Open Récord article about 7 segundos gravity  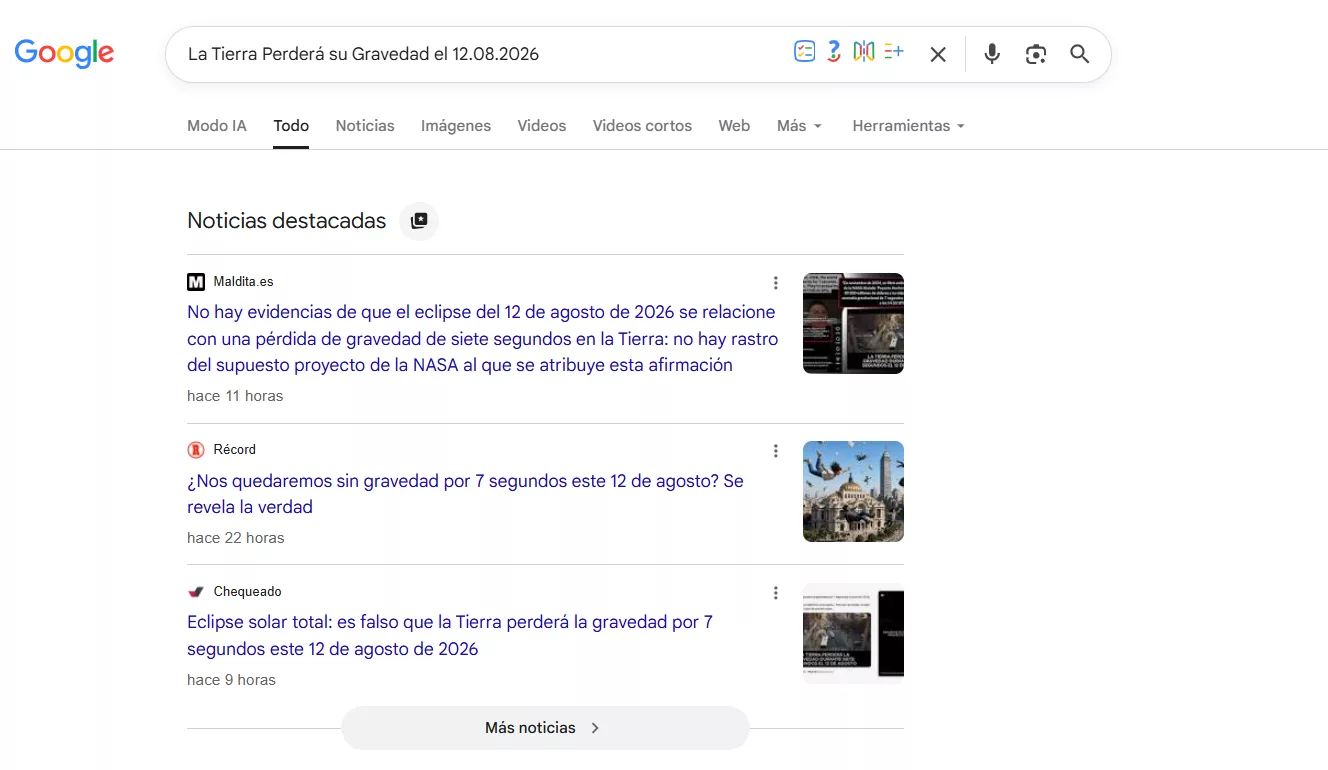pyautogui.click(x=465, y=494)
